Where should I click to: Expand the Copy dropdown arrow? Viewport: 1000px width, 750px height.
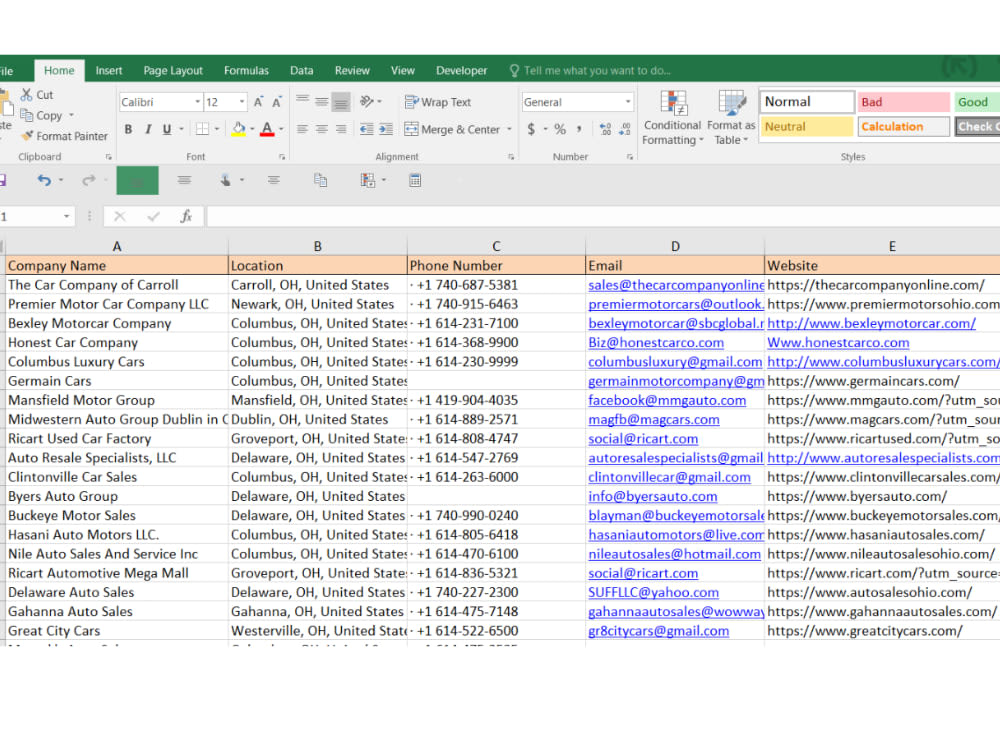(71, 115)
